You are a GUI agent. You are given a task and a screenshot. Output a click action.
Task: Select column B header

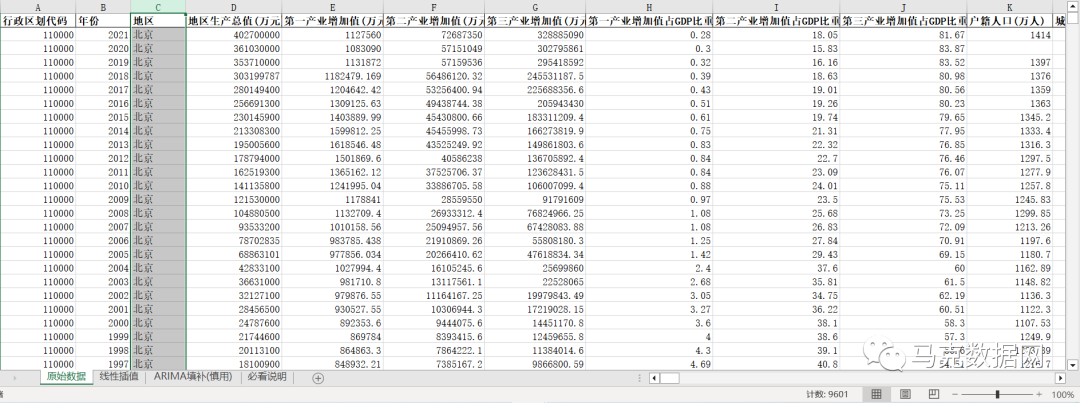(x=103, y=7)
